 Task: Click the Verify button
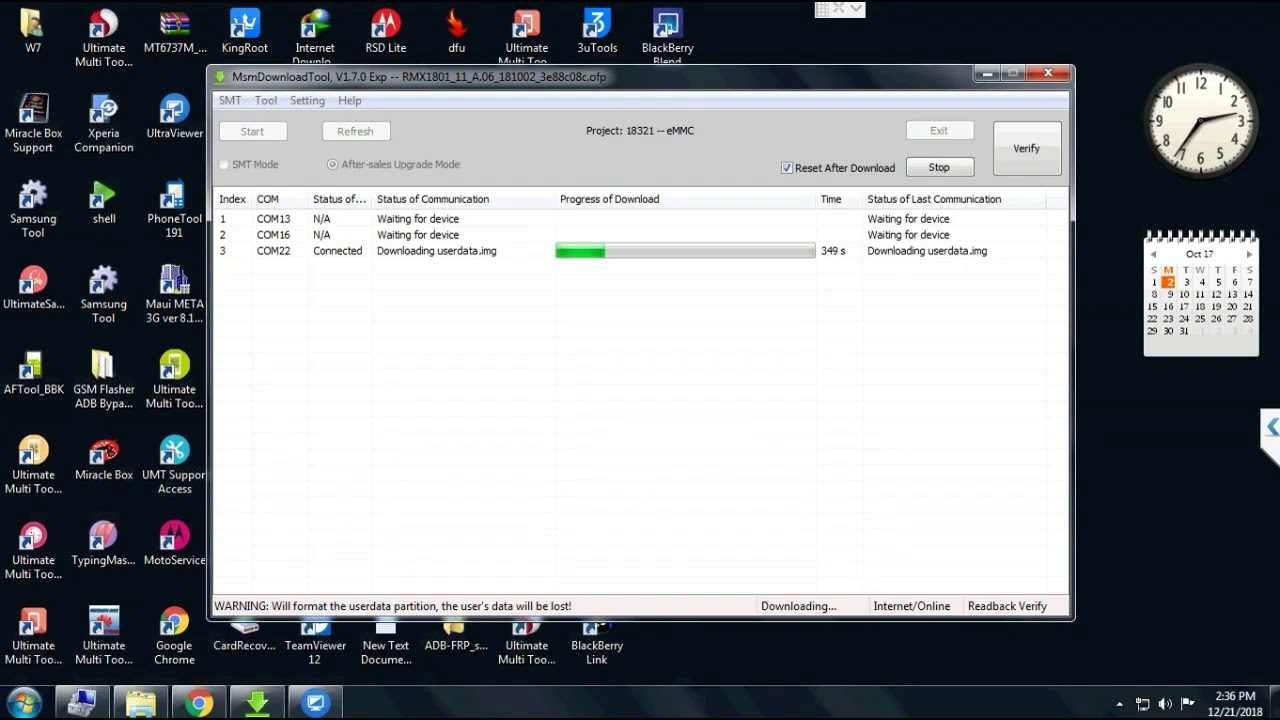(1027, 148)
